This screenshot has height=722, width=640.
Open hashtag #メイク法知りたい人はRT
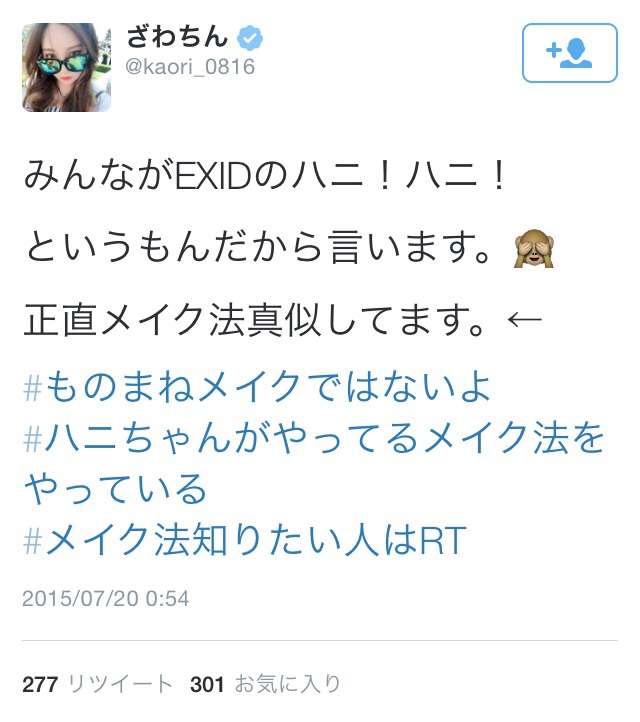coord(244,539)
